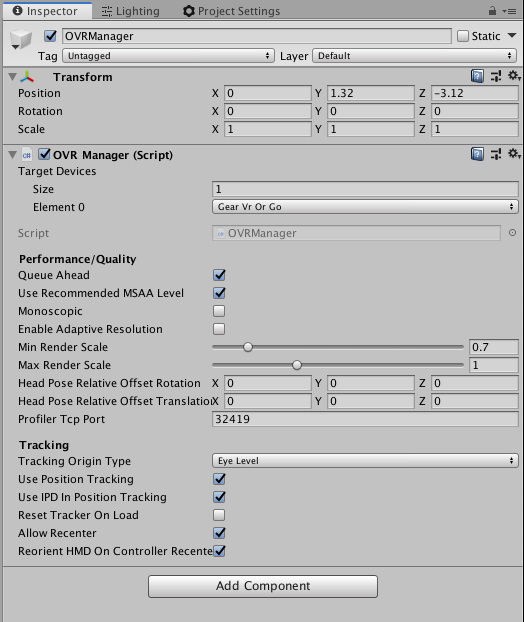Open OVR Manager gear settings menu
Image resolution: width=524 pixels, height=622 pixels.
tap(514, 154)
